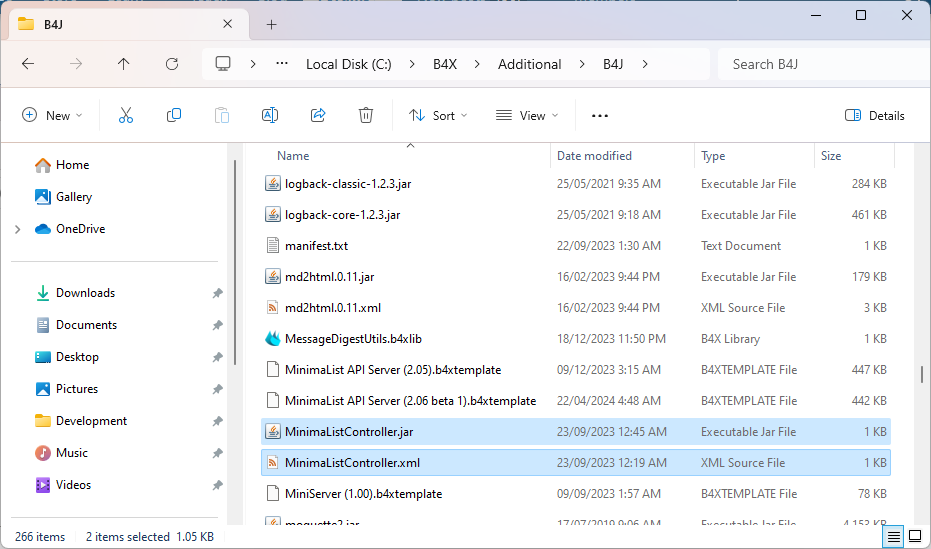This screenshot has height=549, width=931.
Task: Select the B4J window tab
Action: [x=128, y=24]
